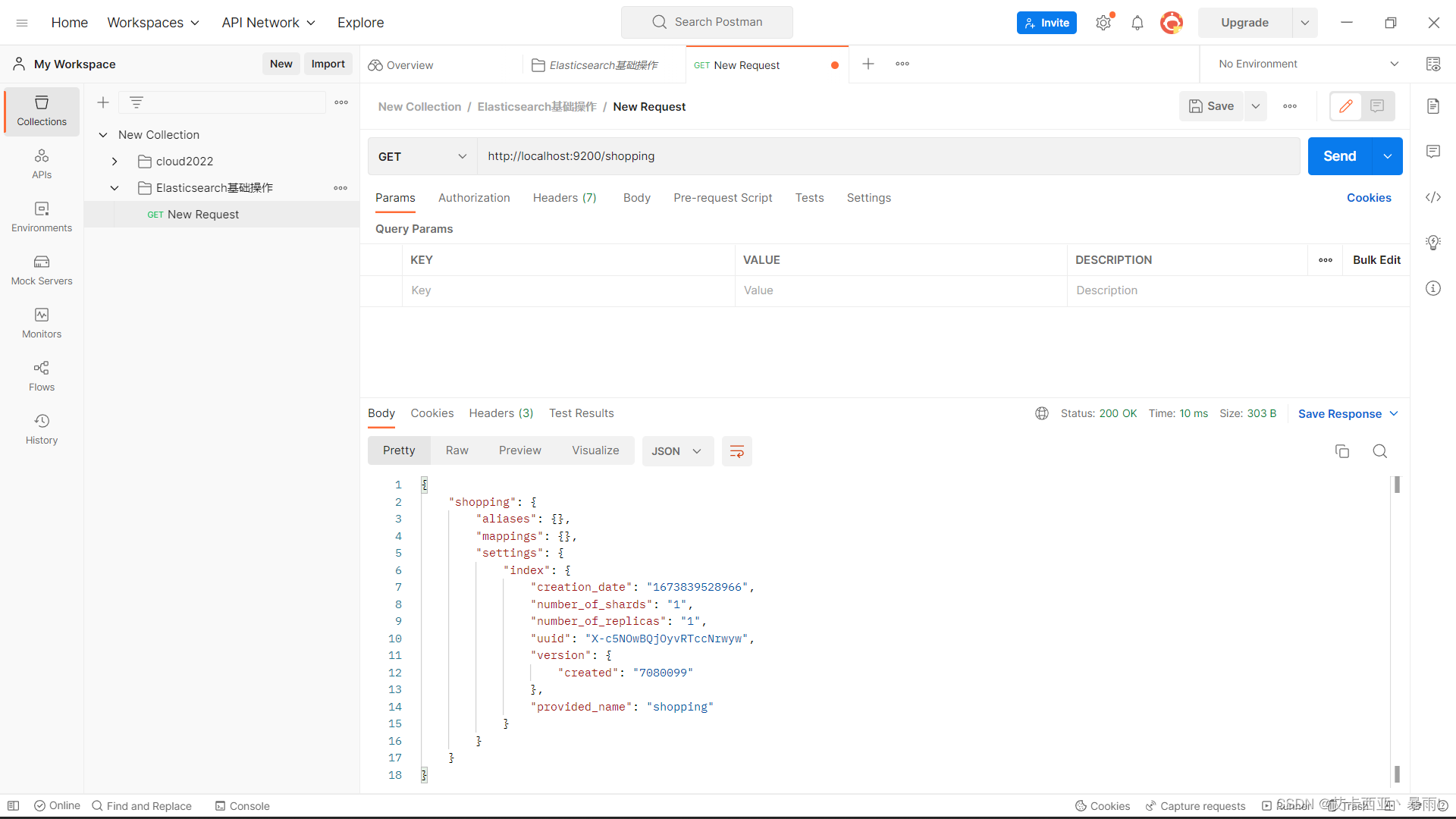Open the HTTP method GET dropdown

click(422, 156)
